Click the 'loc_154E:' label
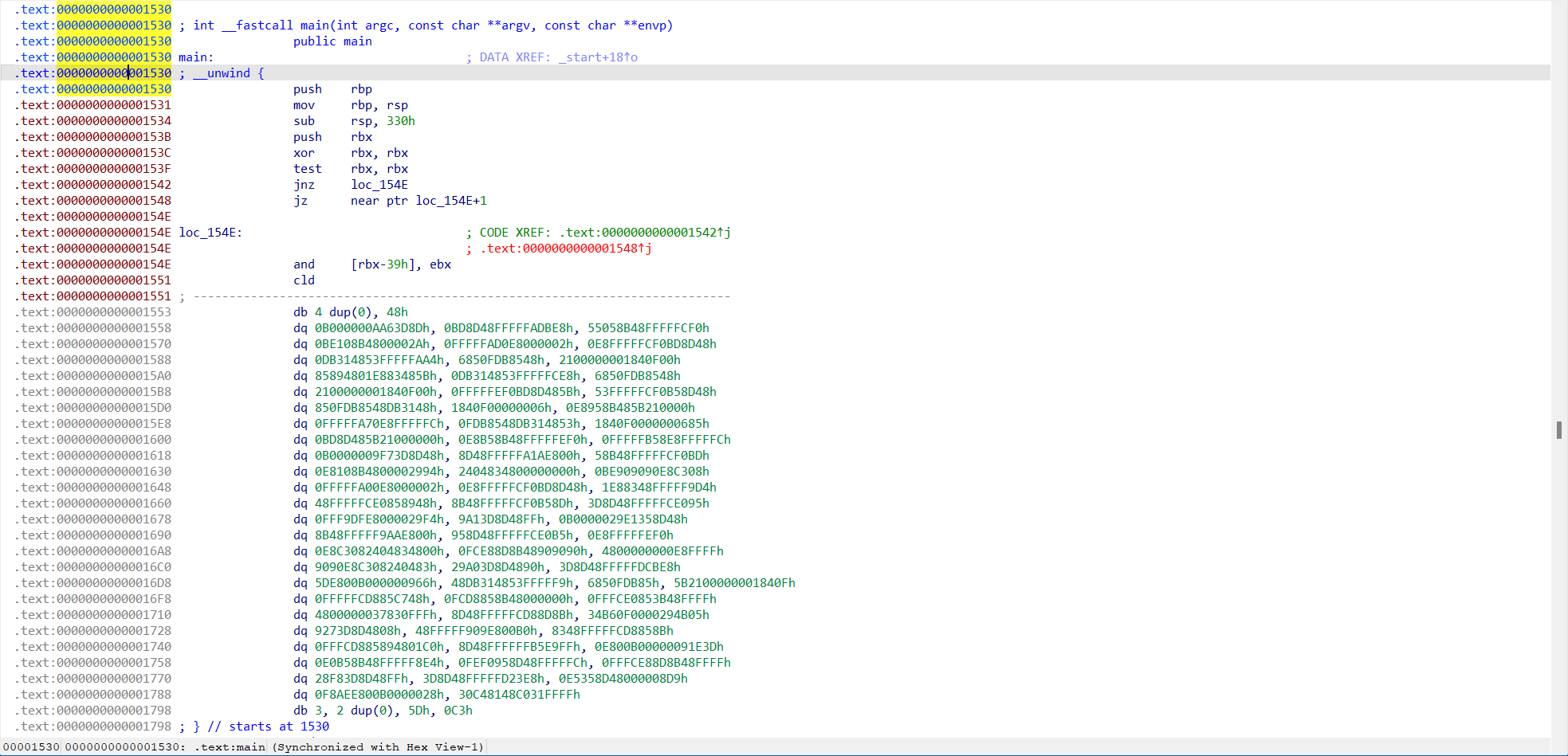1568x756 pixels. point(210,233)
